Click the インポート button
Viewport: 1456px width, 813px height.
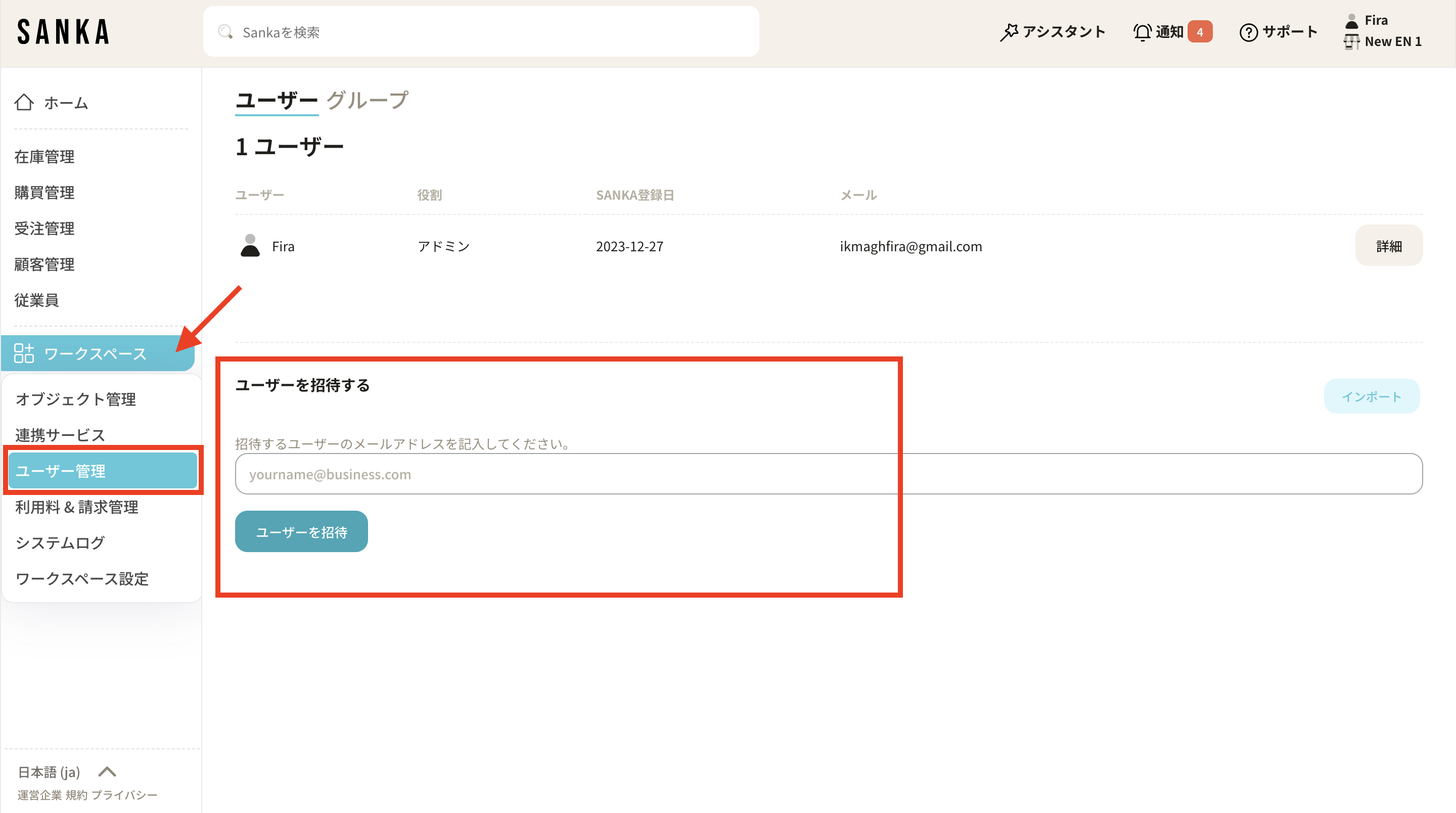[1371, 396]
